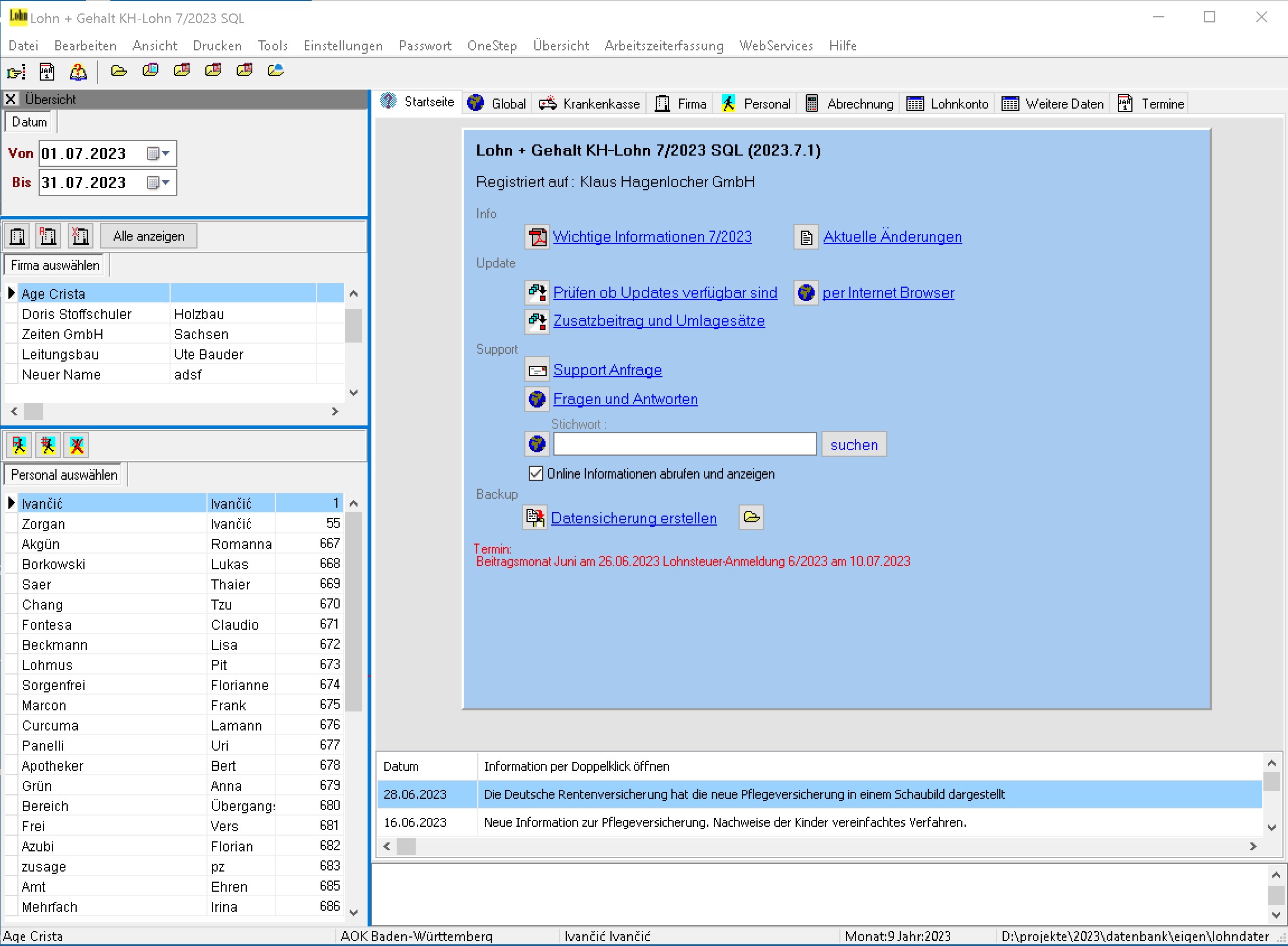
Task: Click open folder icon in Backup section
Action: 751,518
